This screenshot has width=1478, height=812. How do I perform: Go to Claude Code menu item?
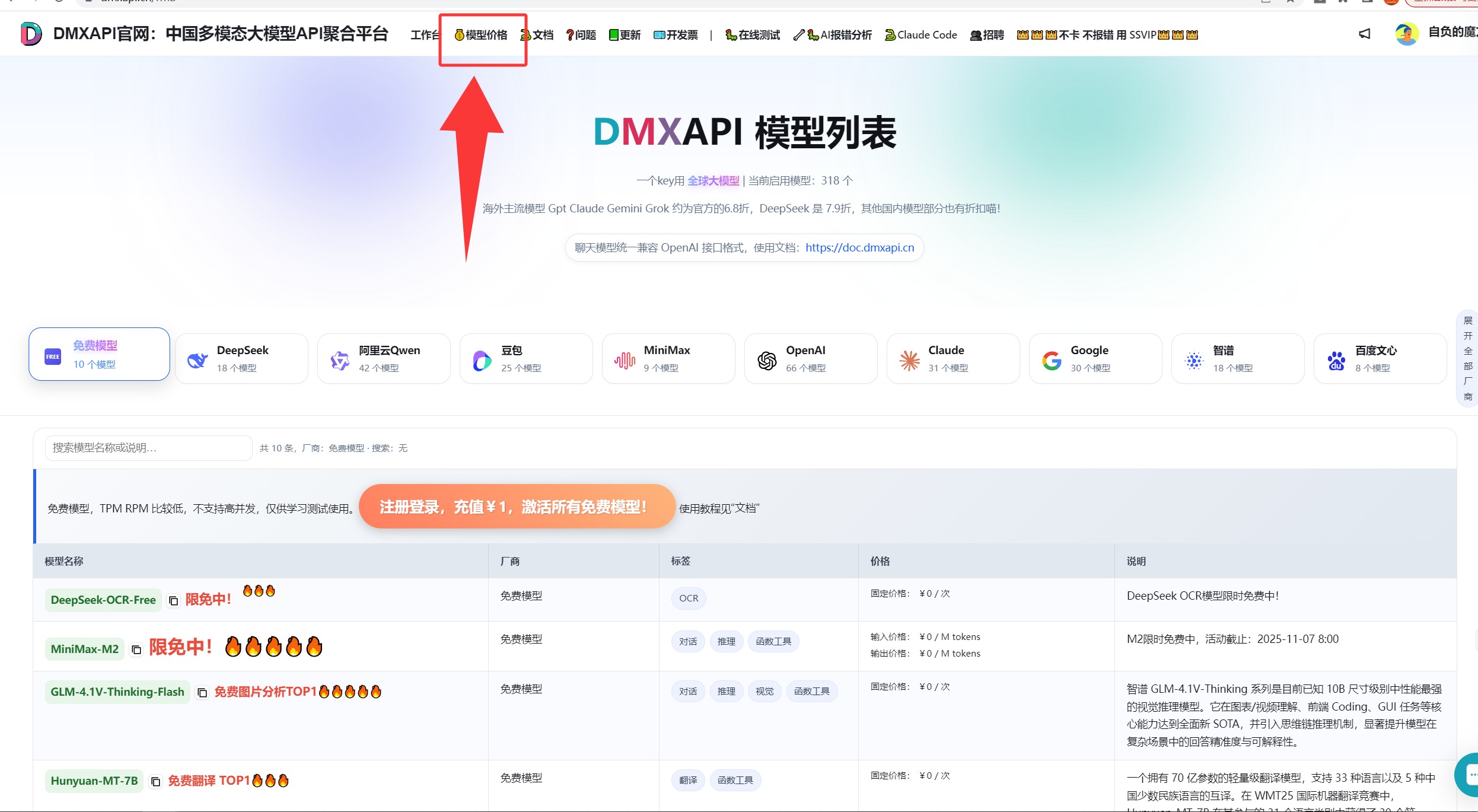click(920, 35)
